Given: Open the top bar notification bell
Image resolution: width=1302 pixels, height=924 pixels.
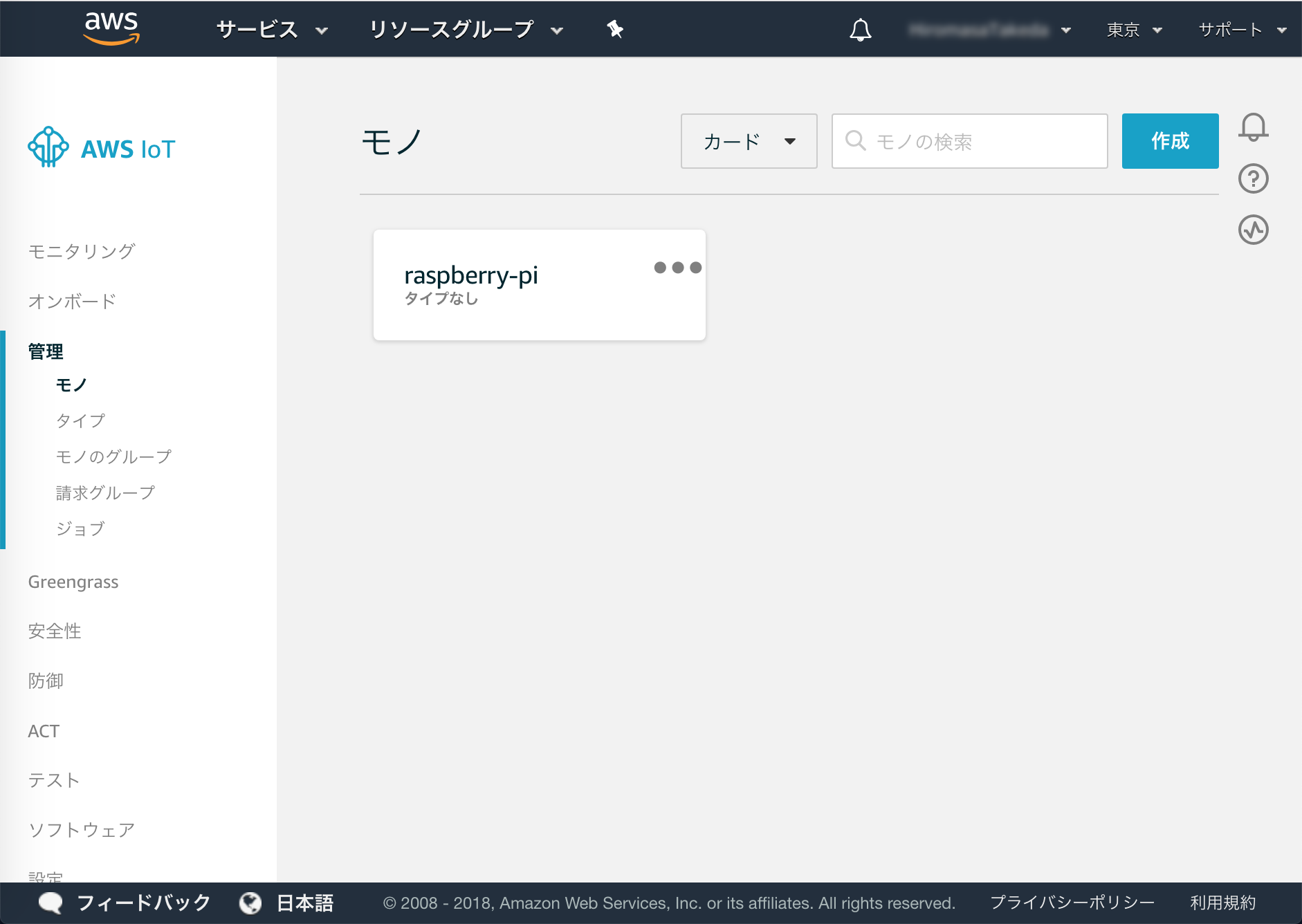Looking at the screenshot, I should tap(860, 30).
